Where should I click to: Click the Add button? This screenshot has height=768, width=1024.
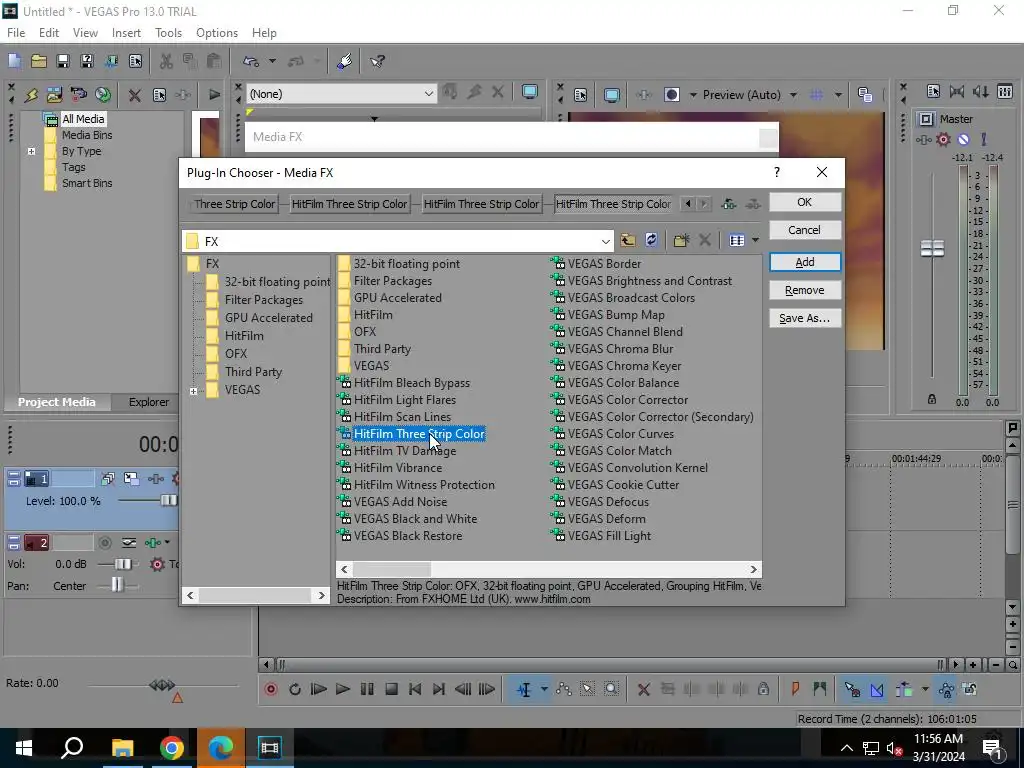[805, 262]
